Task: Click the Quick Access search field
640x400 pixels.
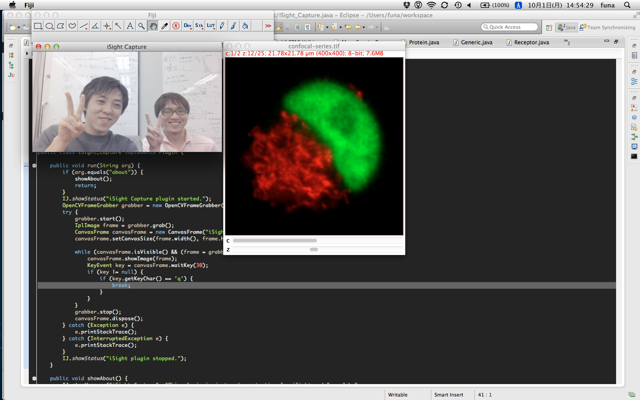Action: tap(512, 27)
